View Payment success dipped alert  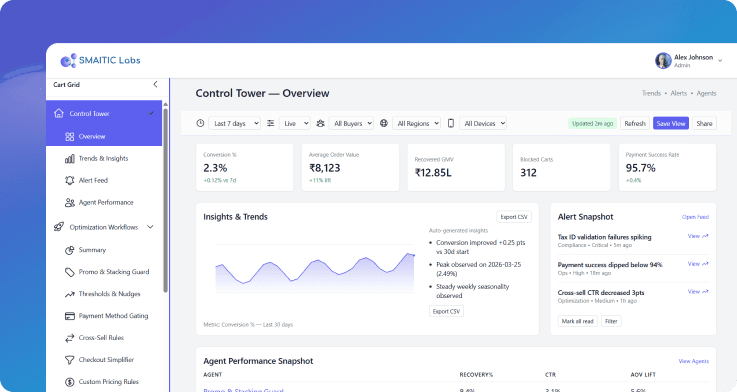coord(698,264)
